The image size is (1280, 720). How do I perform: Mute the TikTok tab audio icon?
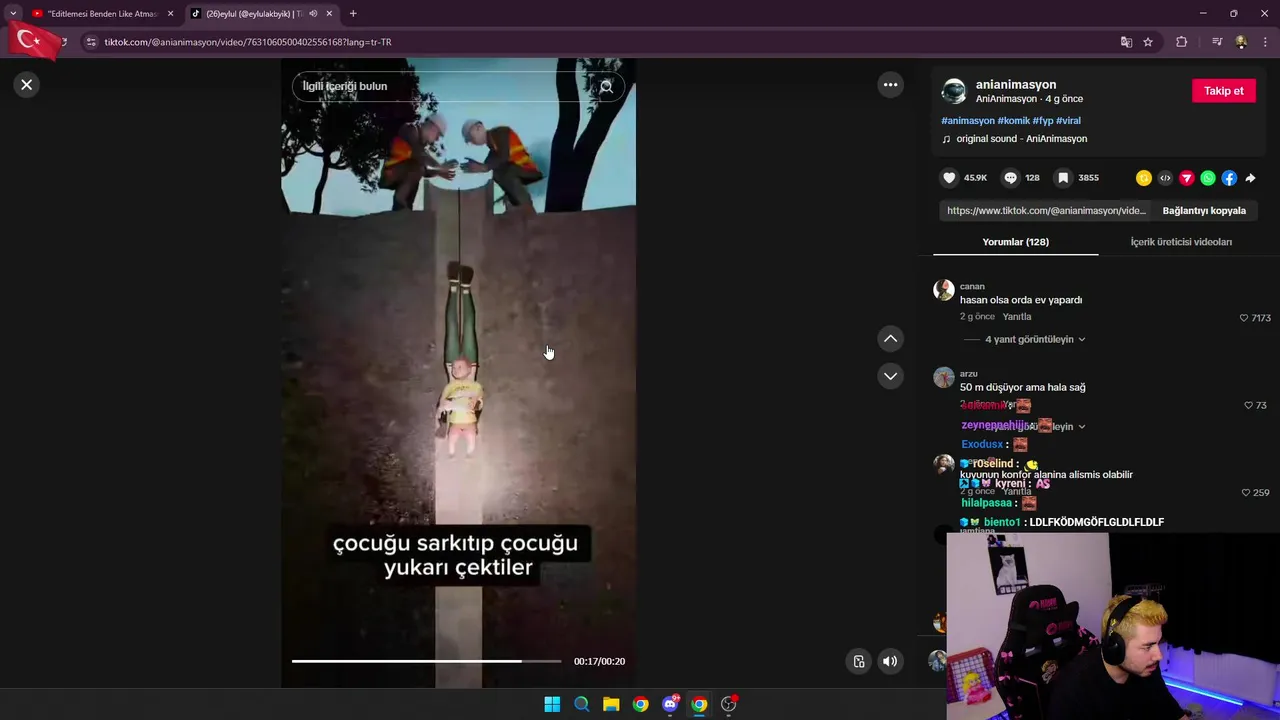[313, 14]
